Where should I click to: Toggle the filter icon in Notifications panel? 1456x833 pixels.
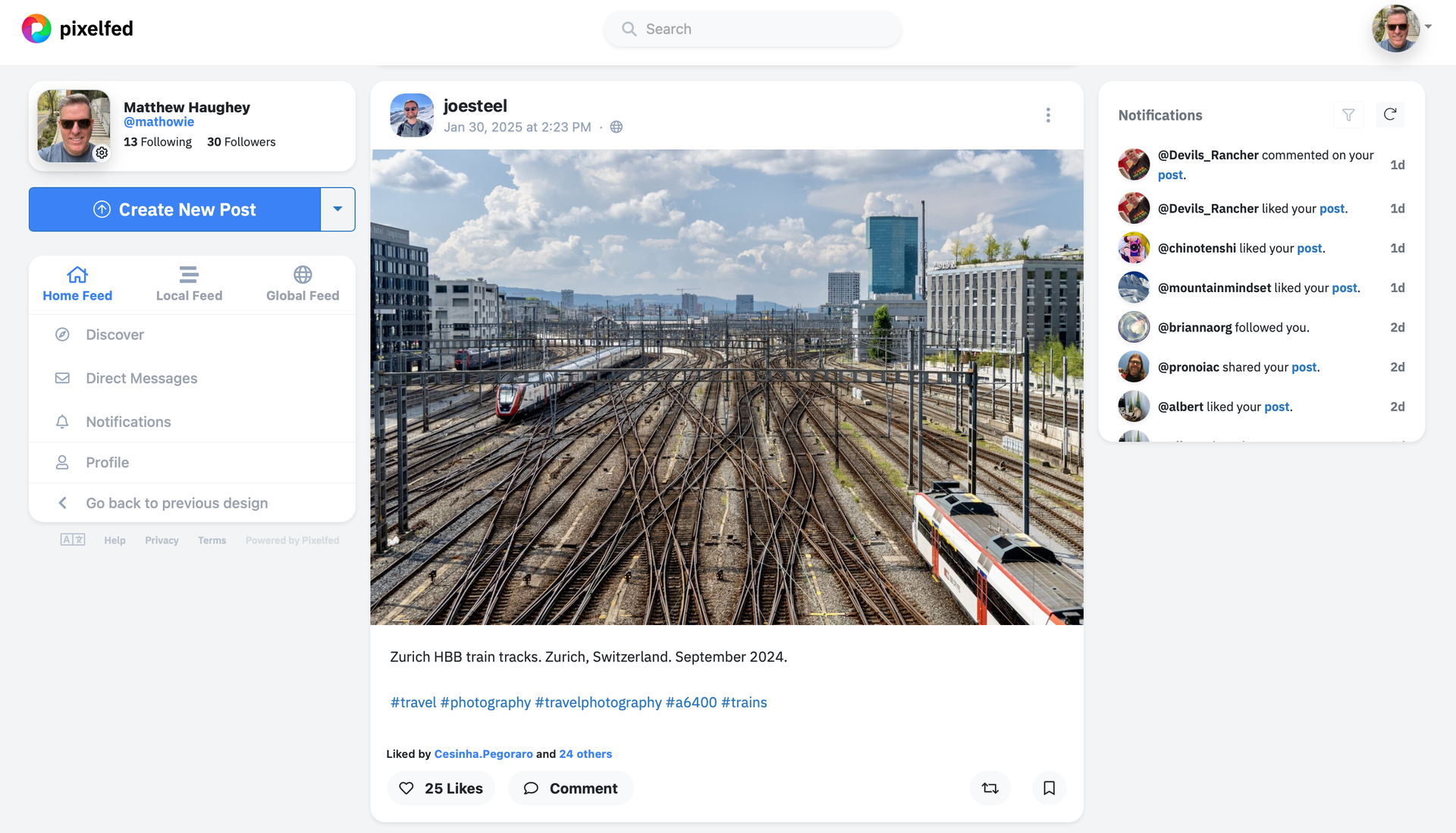1349,115
